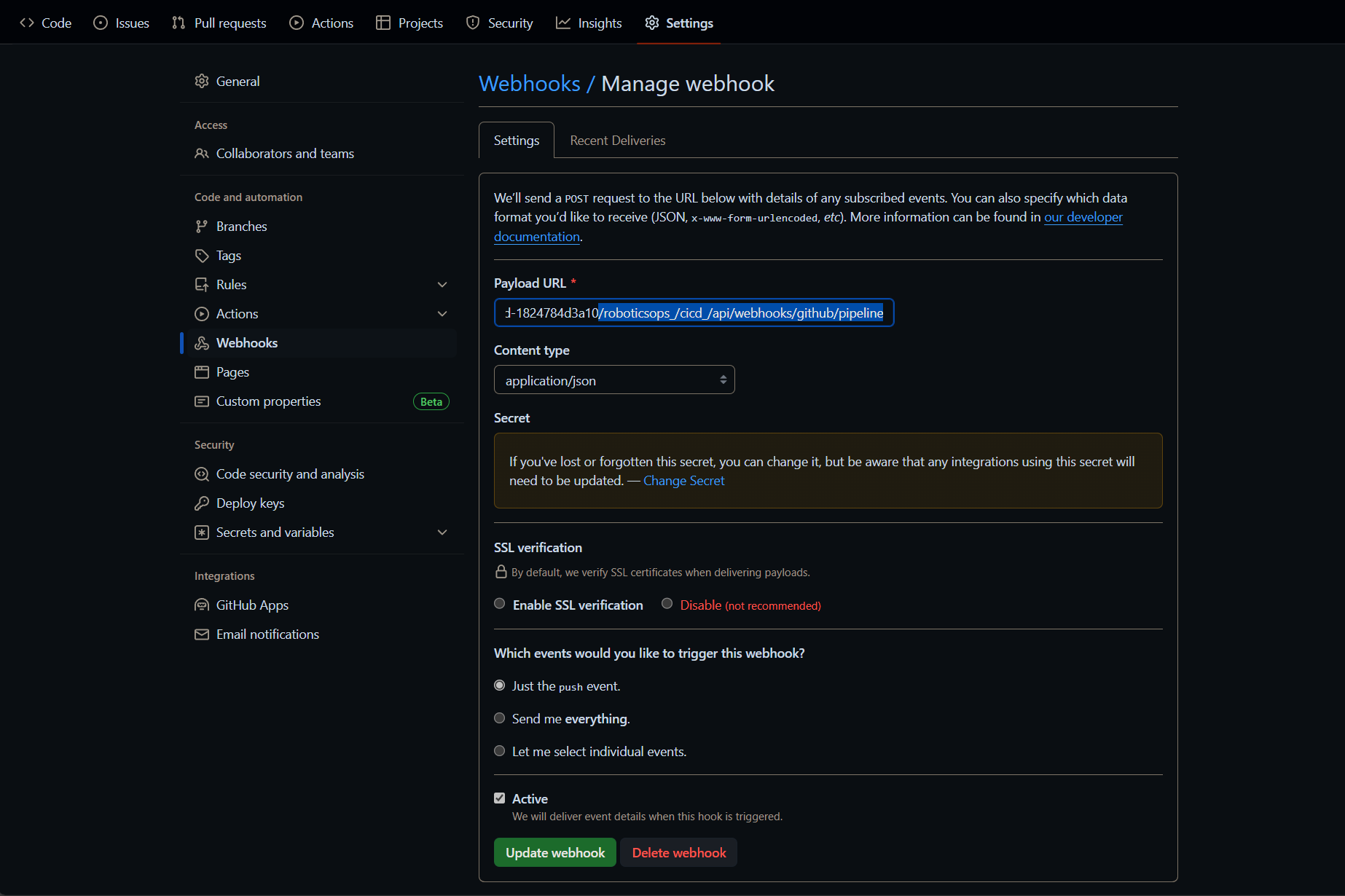Image resolution: width=1345 pixels, height=896 pixels.
Task: Click the Insights graph icon
Action: [563, 23]
